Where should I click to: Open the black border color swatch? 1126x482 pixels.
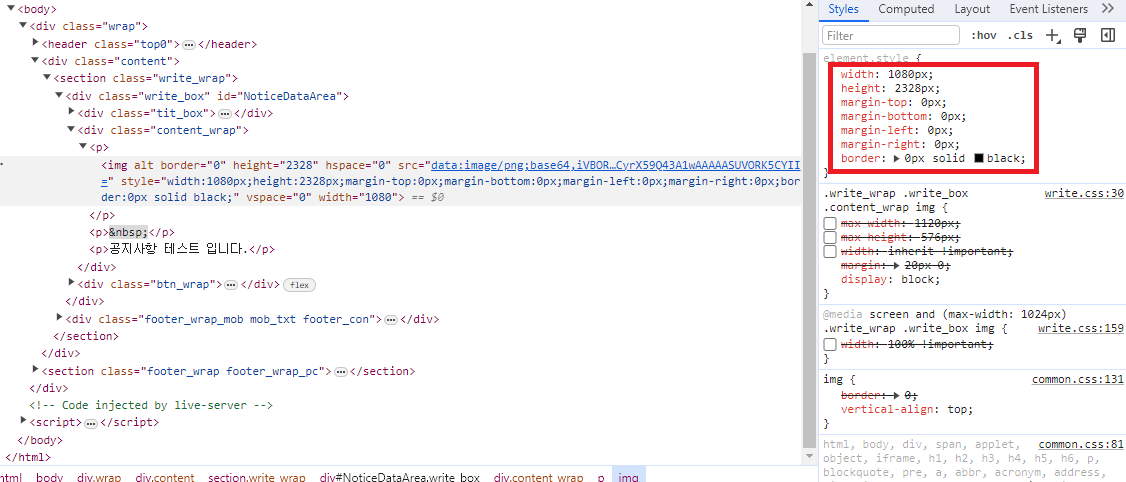[x=979, y=158]
